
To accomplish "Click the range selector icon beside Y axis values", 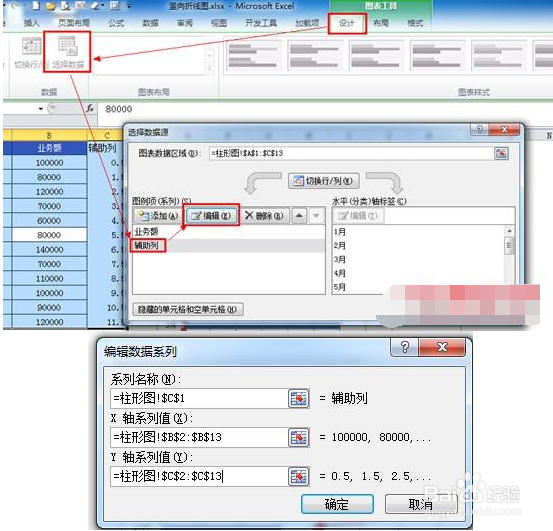I will (x=299, y=476).
